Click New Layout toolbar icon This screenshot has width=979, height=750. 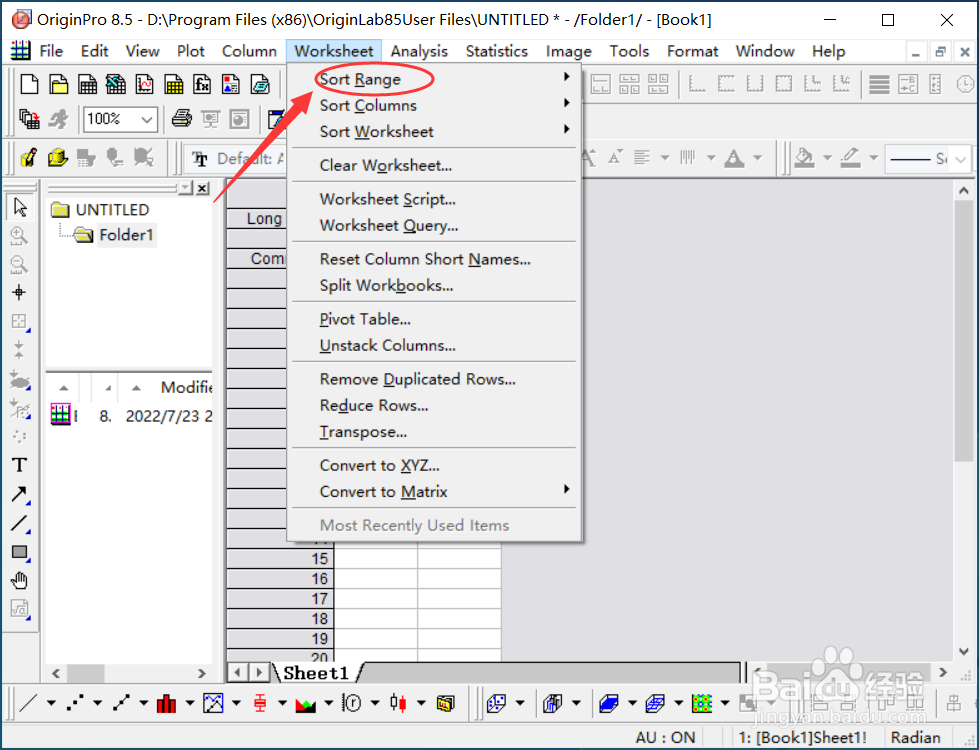click(x=231, y=84)
